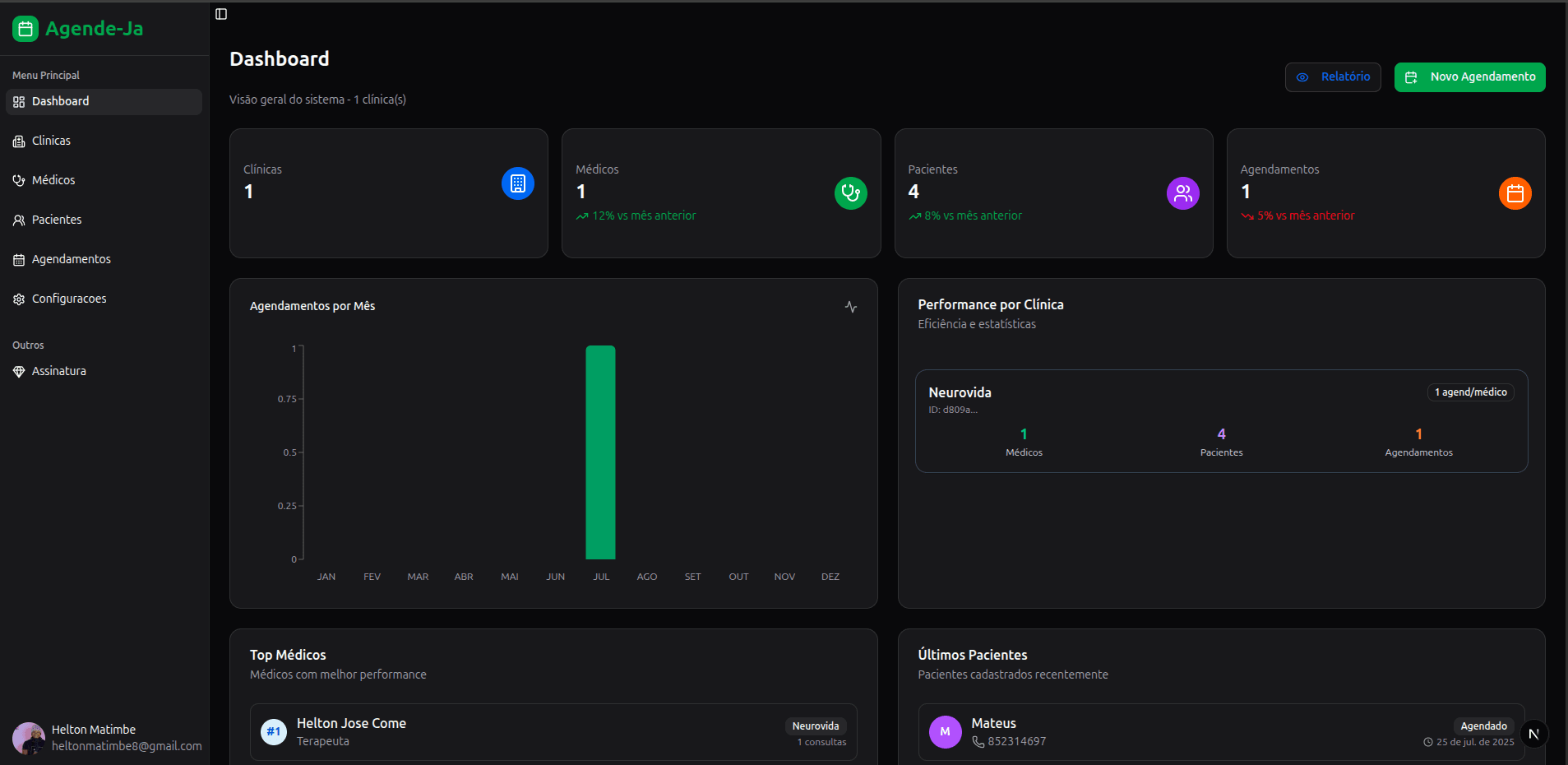Image resolution: width=1568 pixels, height=765 pixels.
Task: Click the activity pulse chart icon
Action: [x=851, y=307]
